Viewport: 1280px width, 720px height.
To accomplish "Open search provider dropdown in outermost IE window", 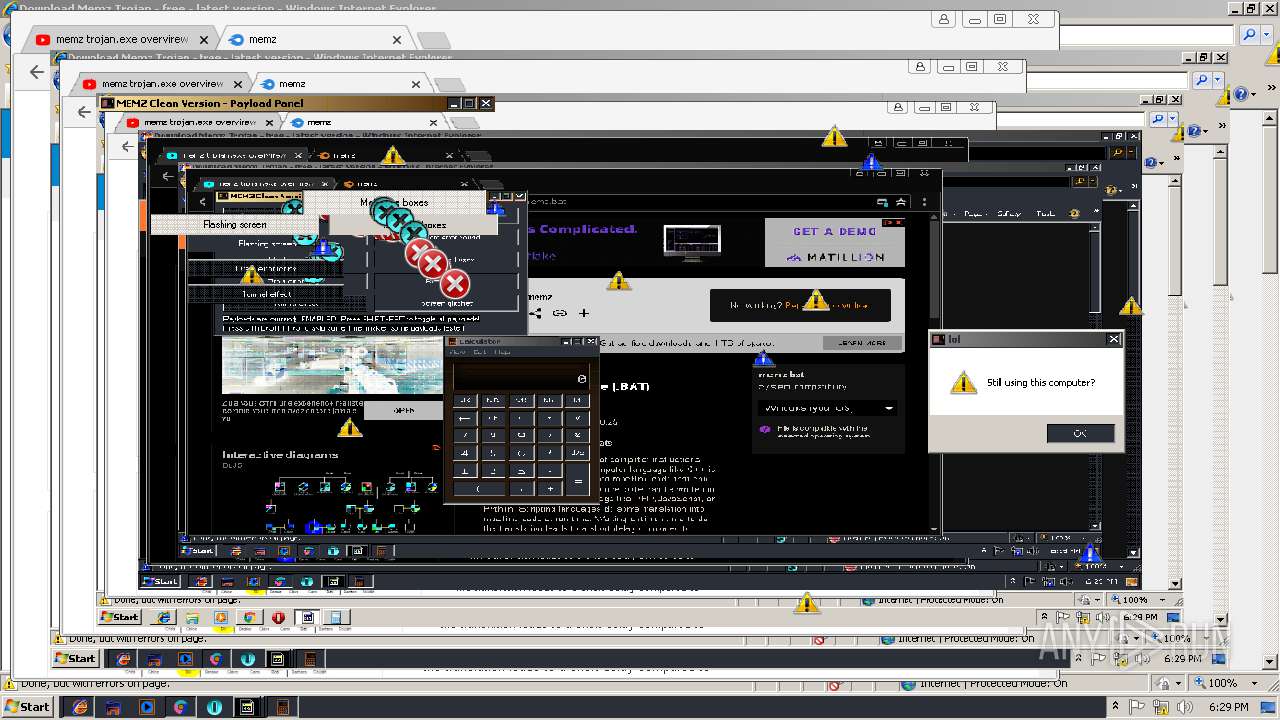I will click(x=1265, y=34).
